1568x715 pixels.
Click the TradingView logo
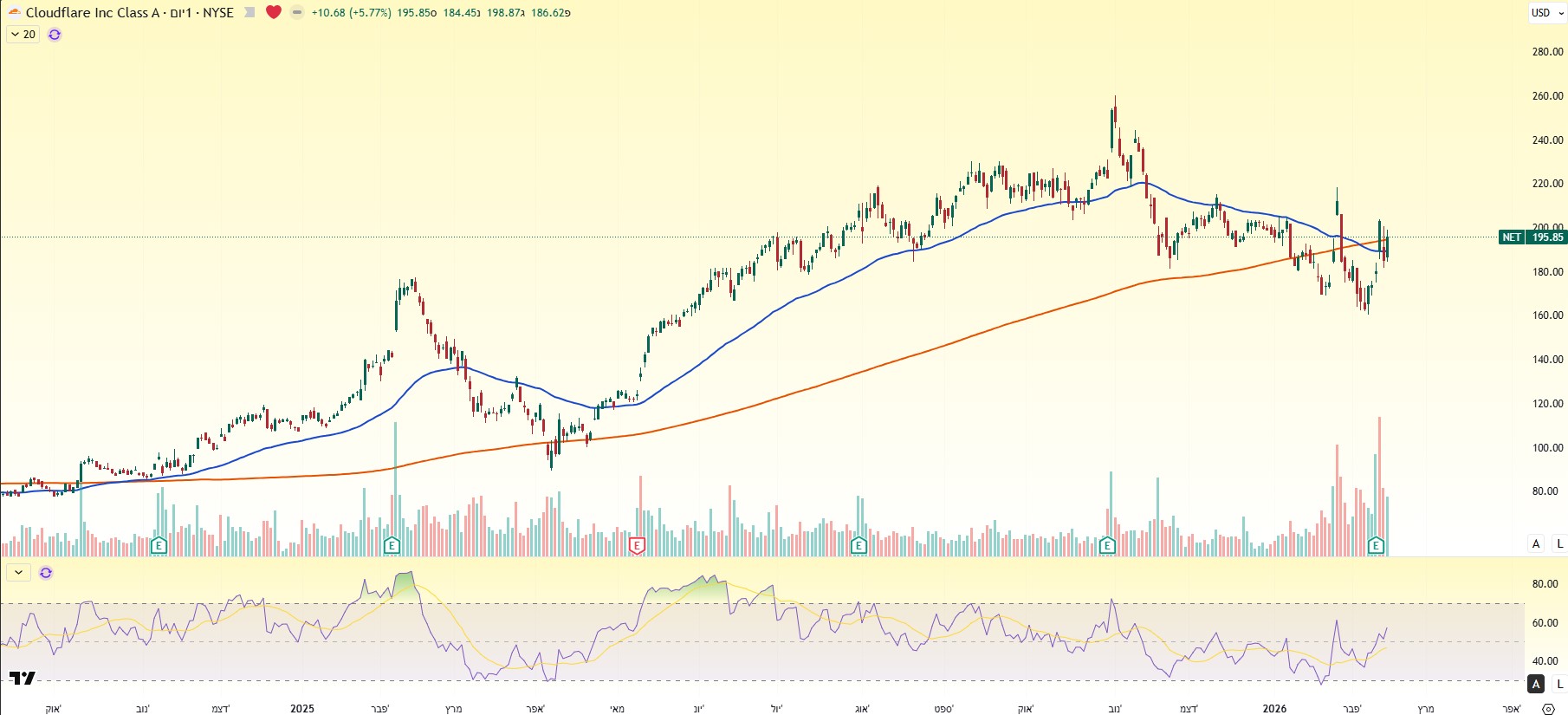23,678
